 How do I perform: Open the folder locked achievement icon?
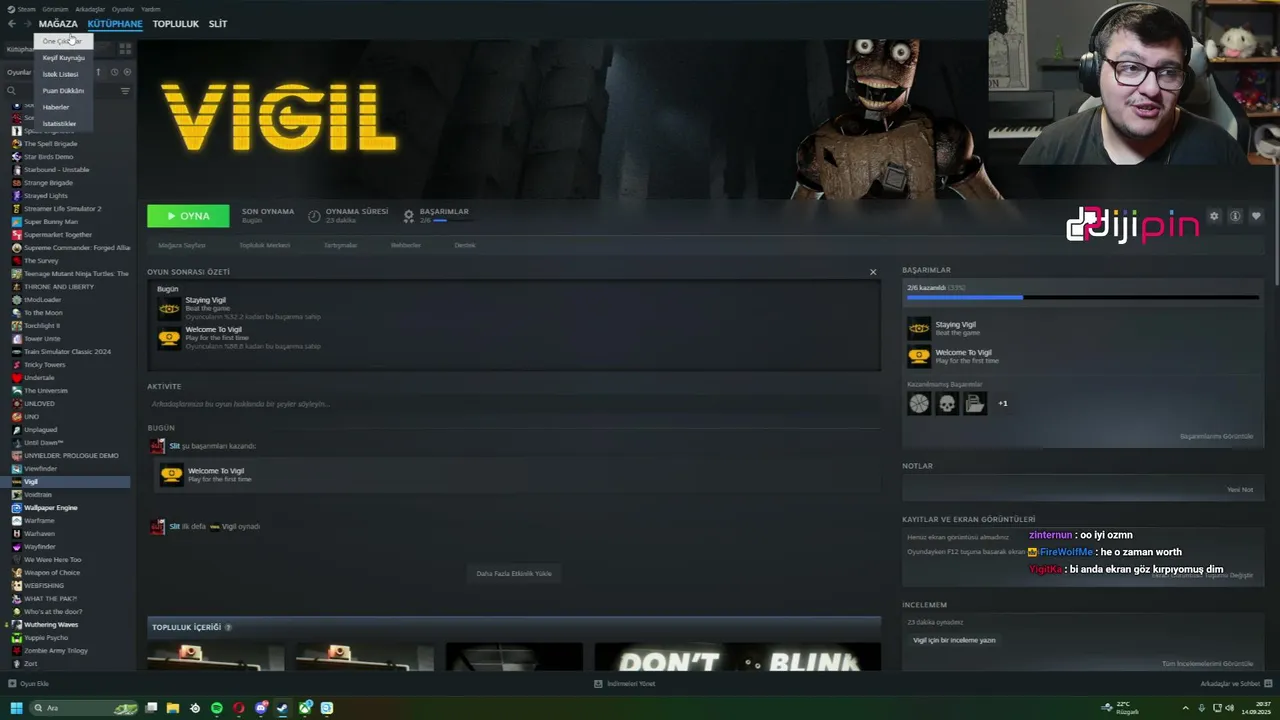(x=975, y=403)
